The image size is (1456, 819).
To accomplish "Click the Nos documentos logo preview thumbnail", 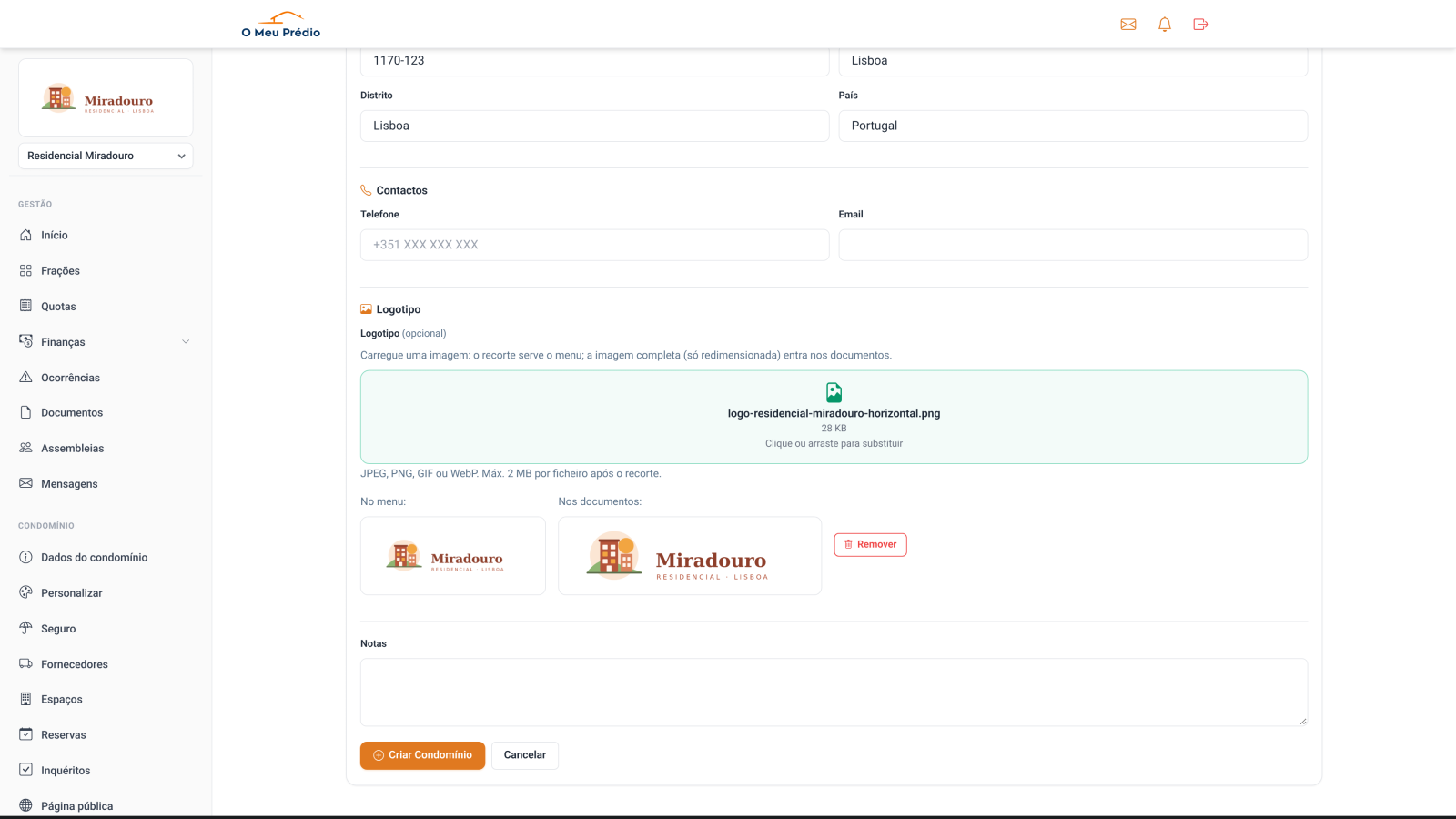I will point(690,556).
